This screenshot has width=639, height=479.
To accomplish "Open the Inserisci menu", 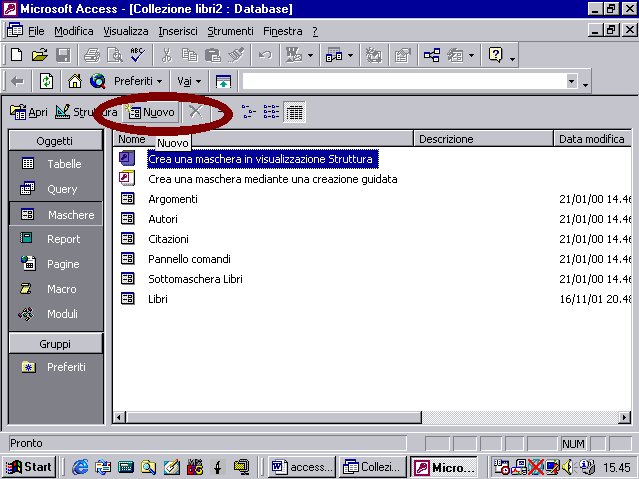I will pos(178,31).
